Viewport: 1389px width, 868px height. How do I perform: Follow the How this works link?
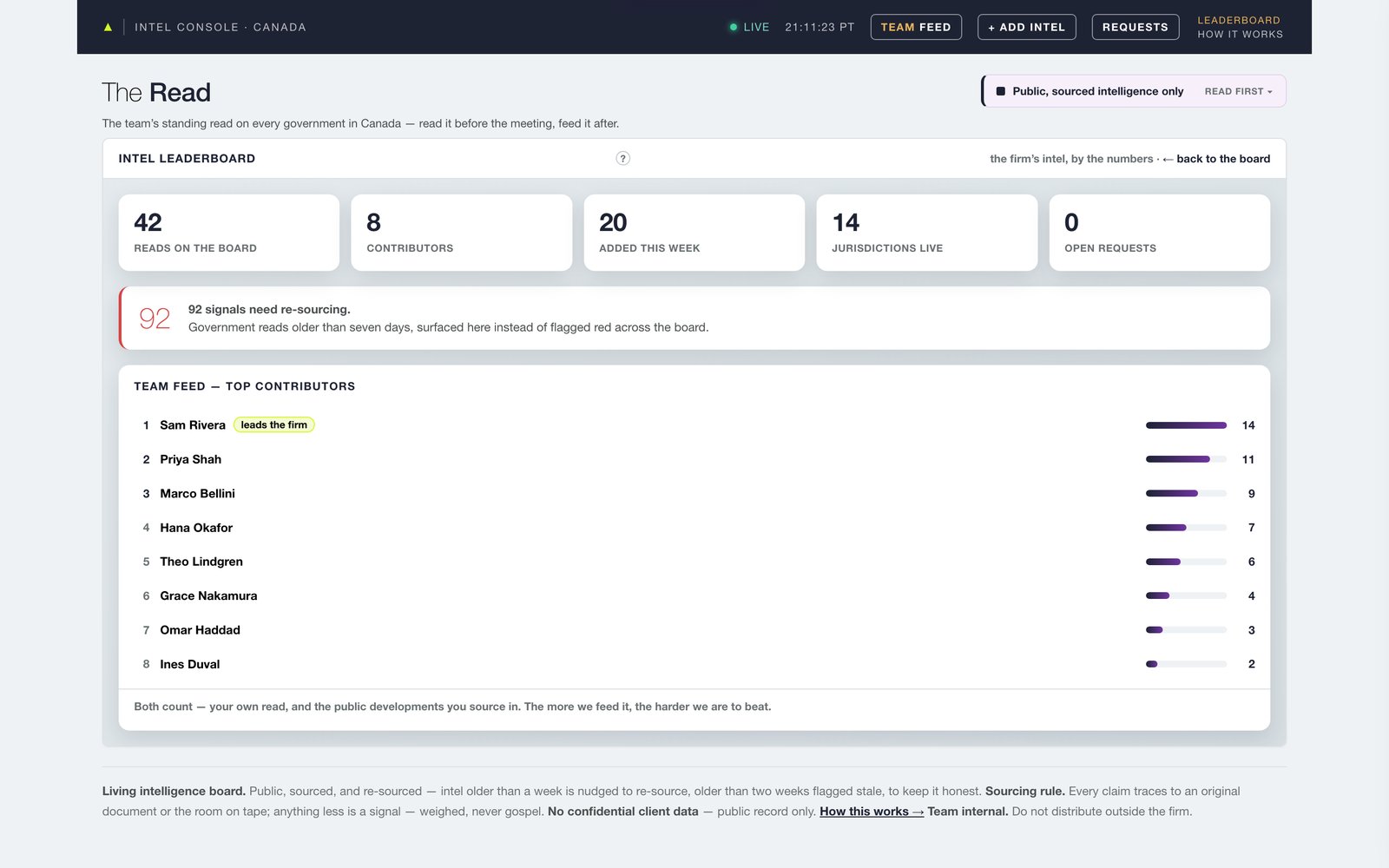872,812
